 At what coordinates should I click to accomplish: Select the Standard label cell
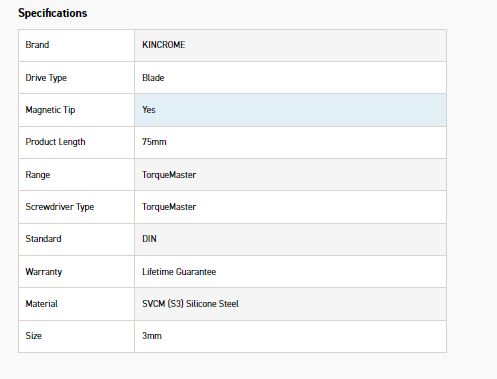(x=76, y=239)
